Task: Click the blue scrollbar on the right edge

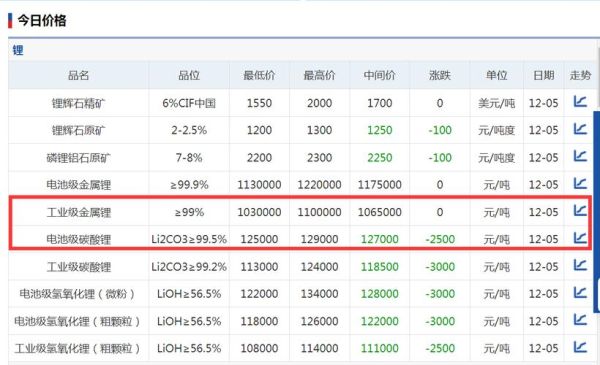Action: coord(596,212)
